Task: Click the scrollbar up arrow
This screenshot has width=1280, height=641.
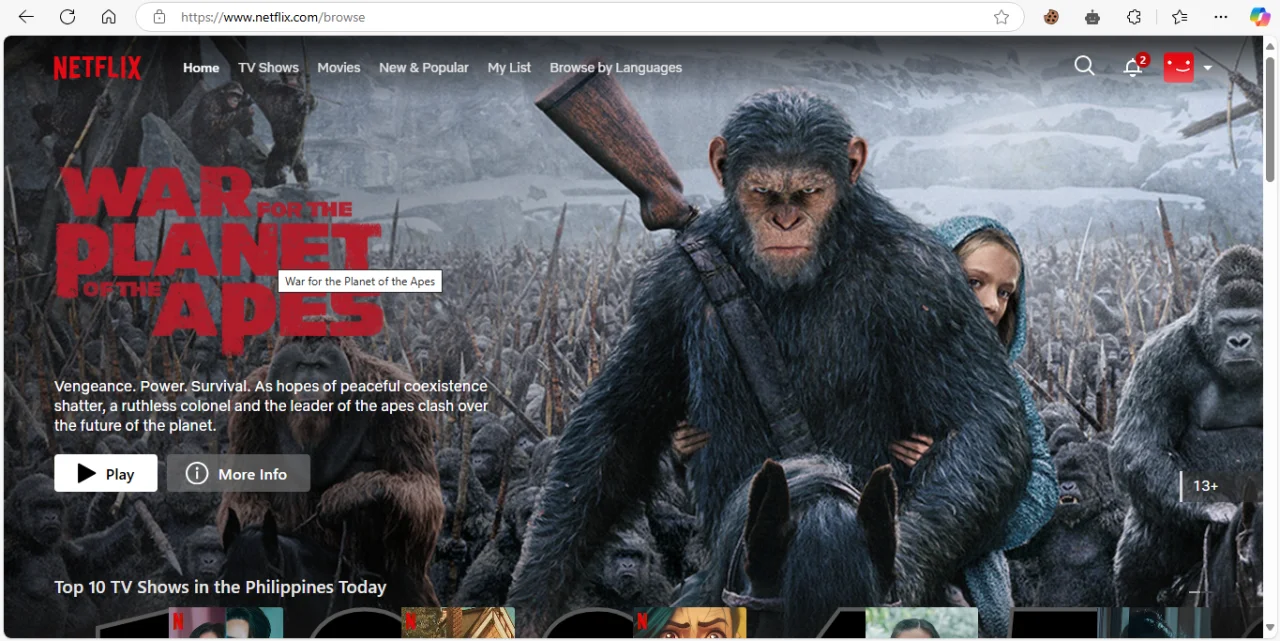Action: (x=1271, y=46)
